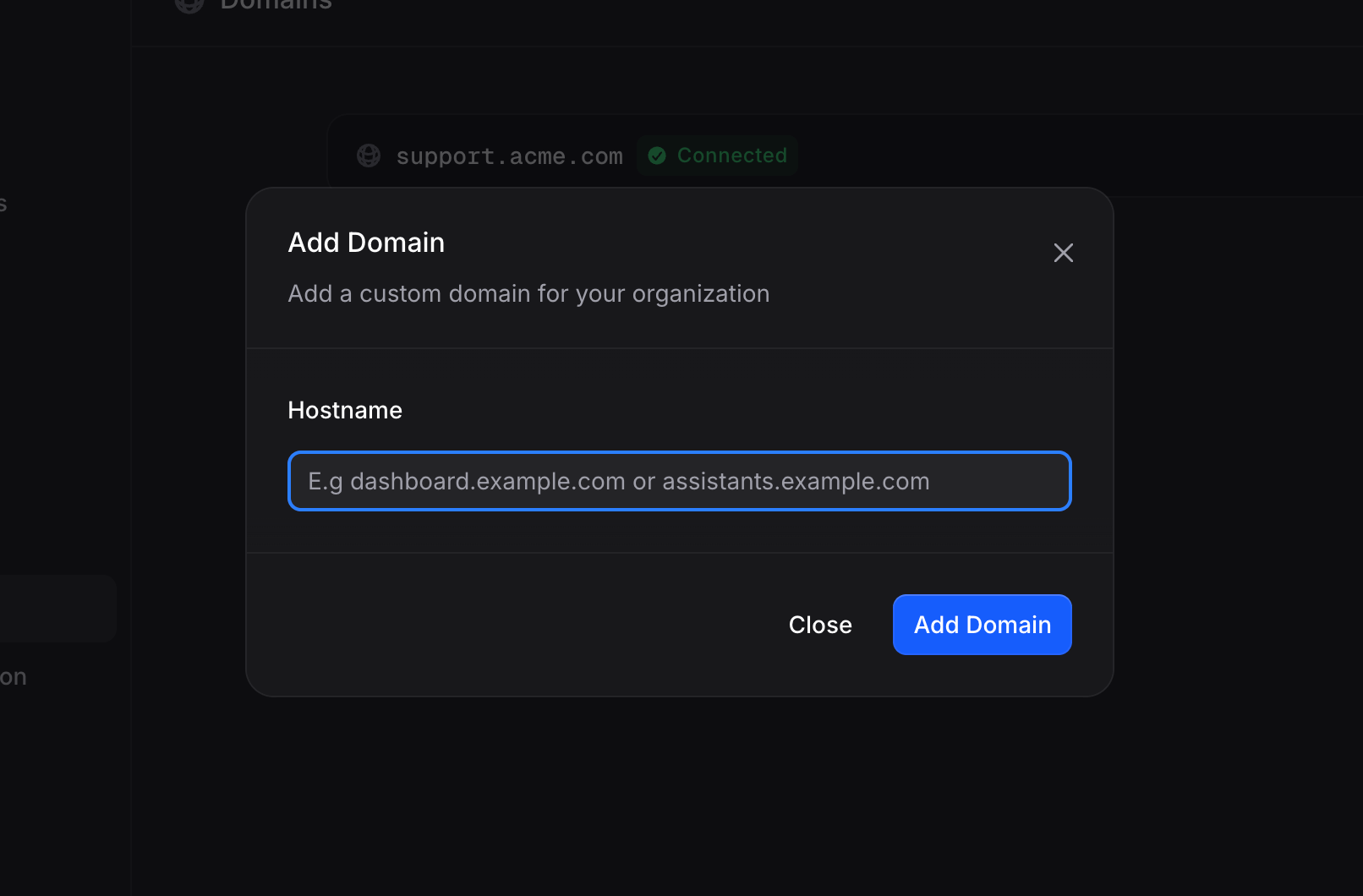Expand the partially visible sidebar entry labeled 's'

[4, 203]
